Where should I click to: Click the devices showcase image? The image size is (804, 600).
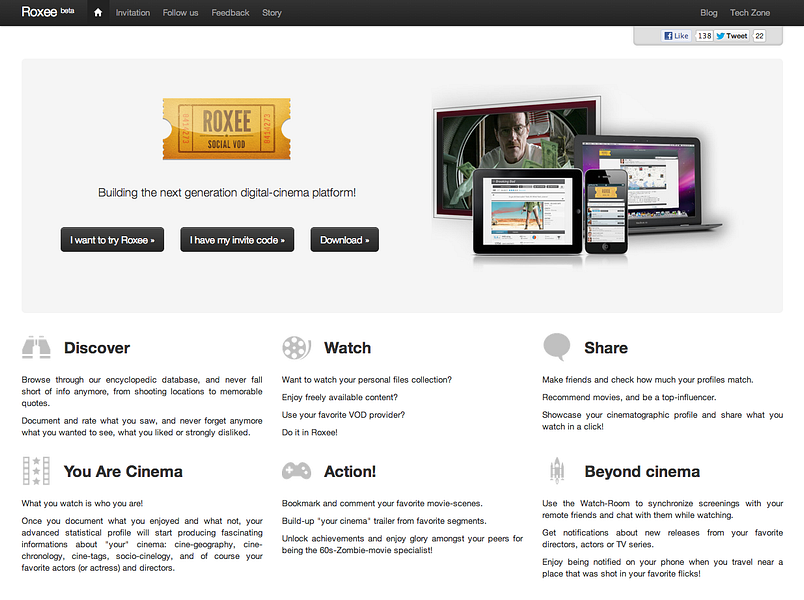point(577,177)
